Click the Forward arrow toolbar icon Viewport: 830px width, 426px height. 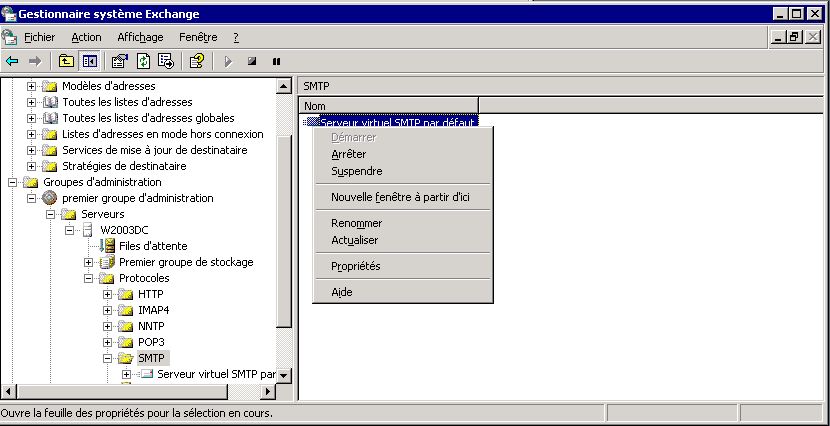point(35,61)
